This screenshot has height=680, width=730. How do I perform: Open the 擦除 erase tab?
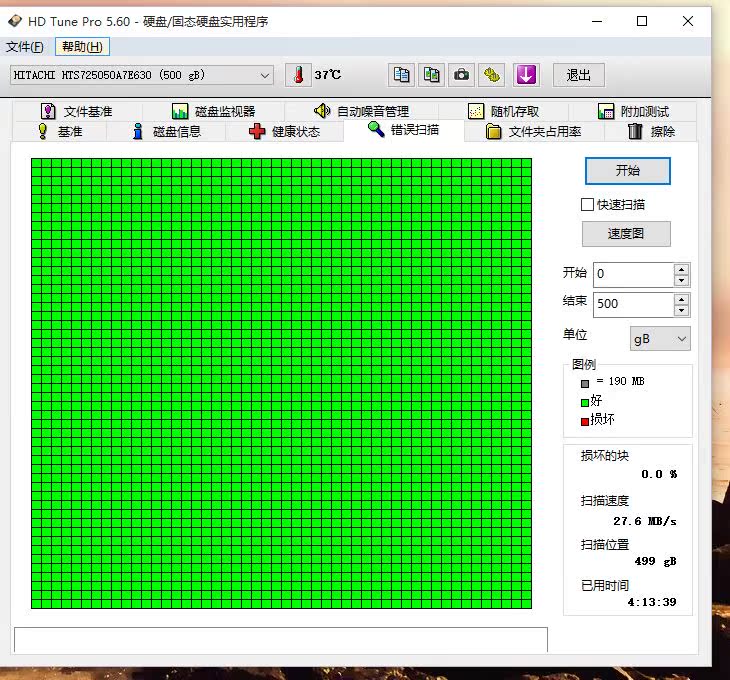[650, 131]
